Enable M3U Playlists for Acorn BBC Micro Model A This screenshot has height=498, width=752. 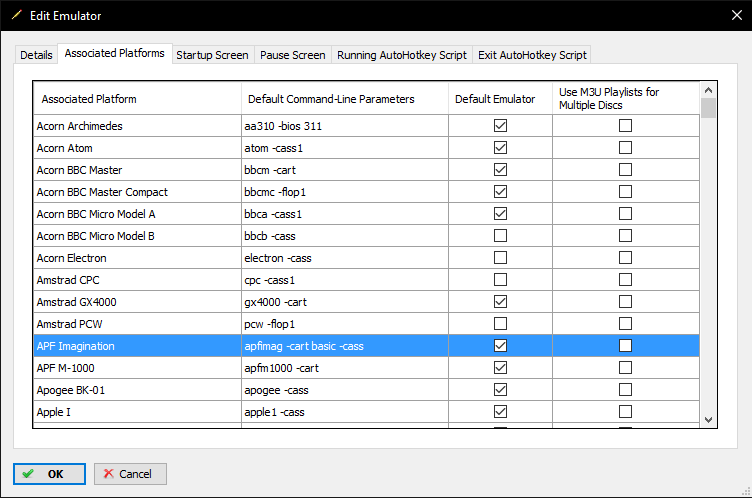pyautogui.click(x=625, y=214)
